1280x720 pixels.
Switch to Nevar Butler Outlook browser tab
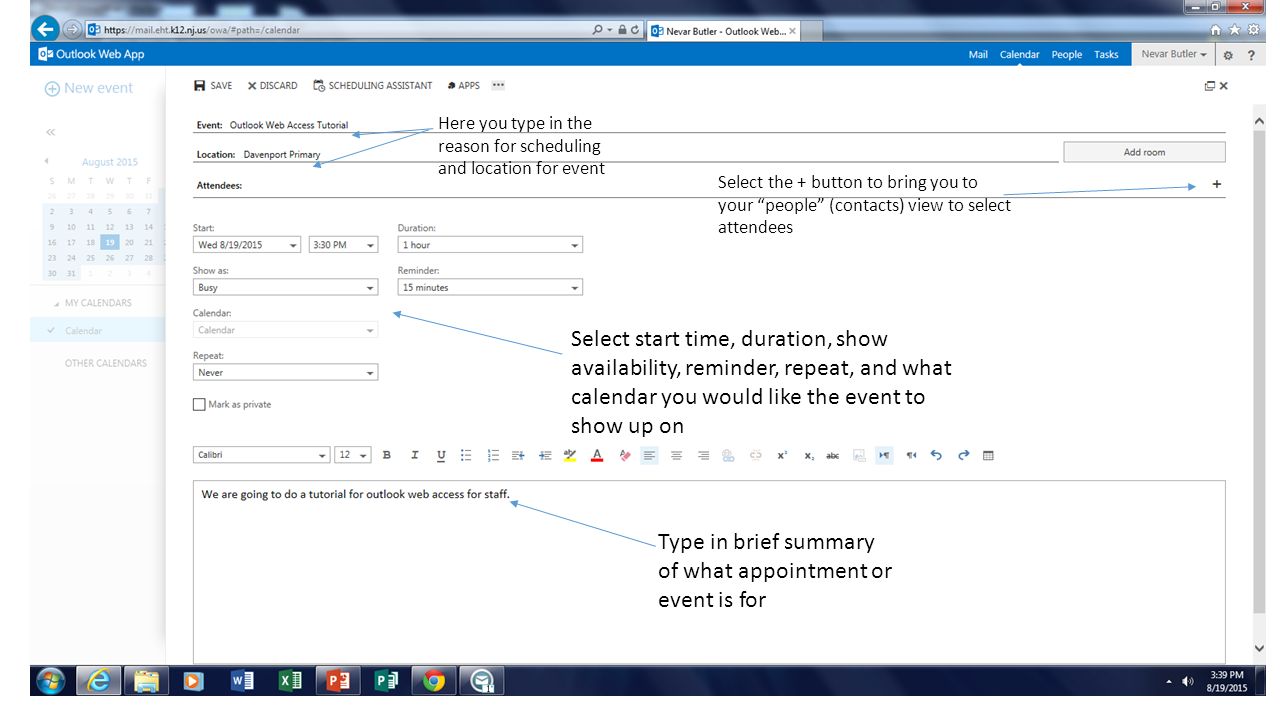[x=722, y=31]
